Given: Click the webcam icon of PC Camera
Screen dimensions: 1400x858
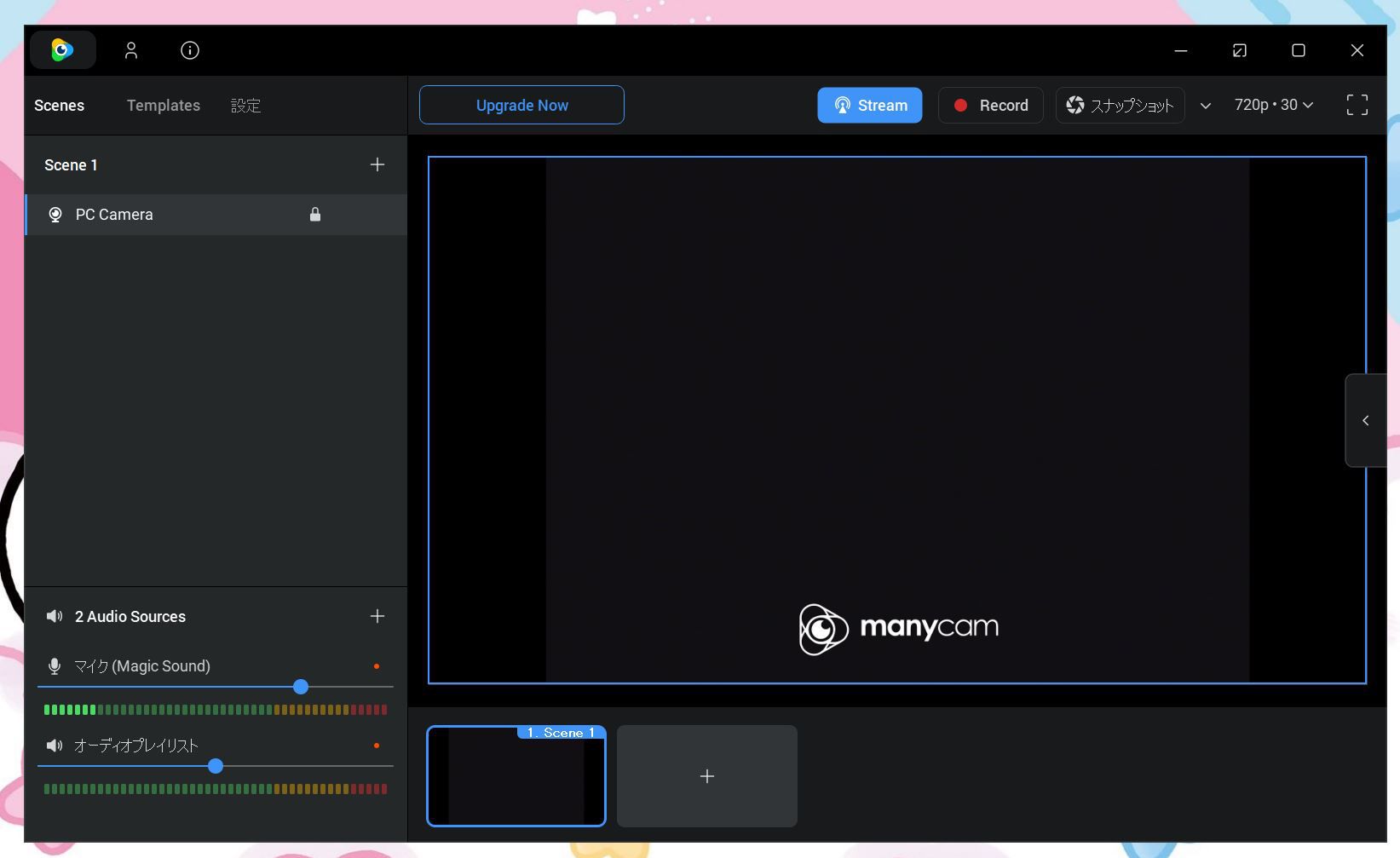Looking at the screenshot, I should point(55,215).
